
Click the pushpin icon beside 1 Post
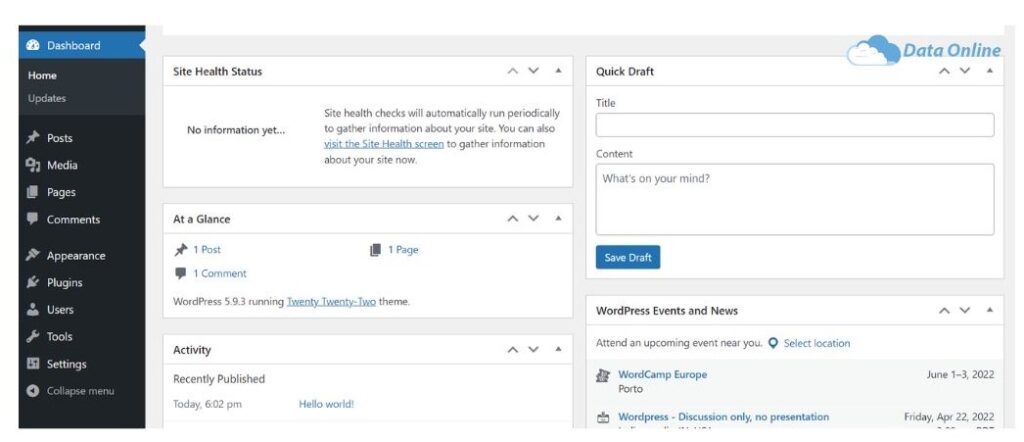pos(181,249)
